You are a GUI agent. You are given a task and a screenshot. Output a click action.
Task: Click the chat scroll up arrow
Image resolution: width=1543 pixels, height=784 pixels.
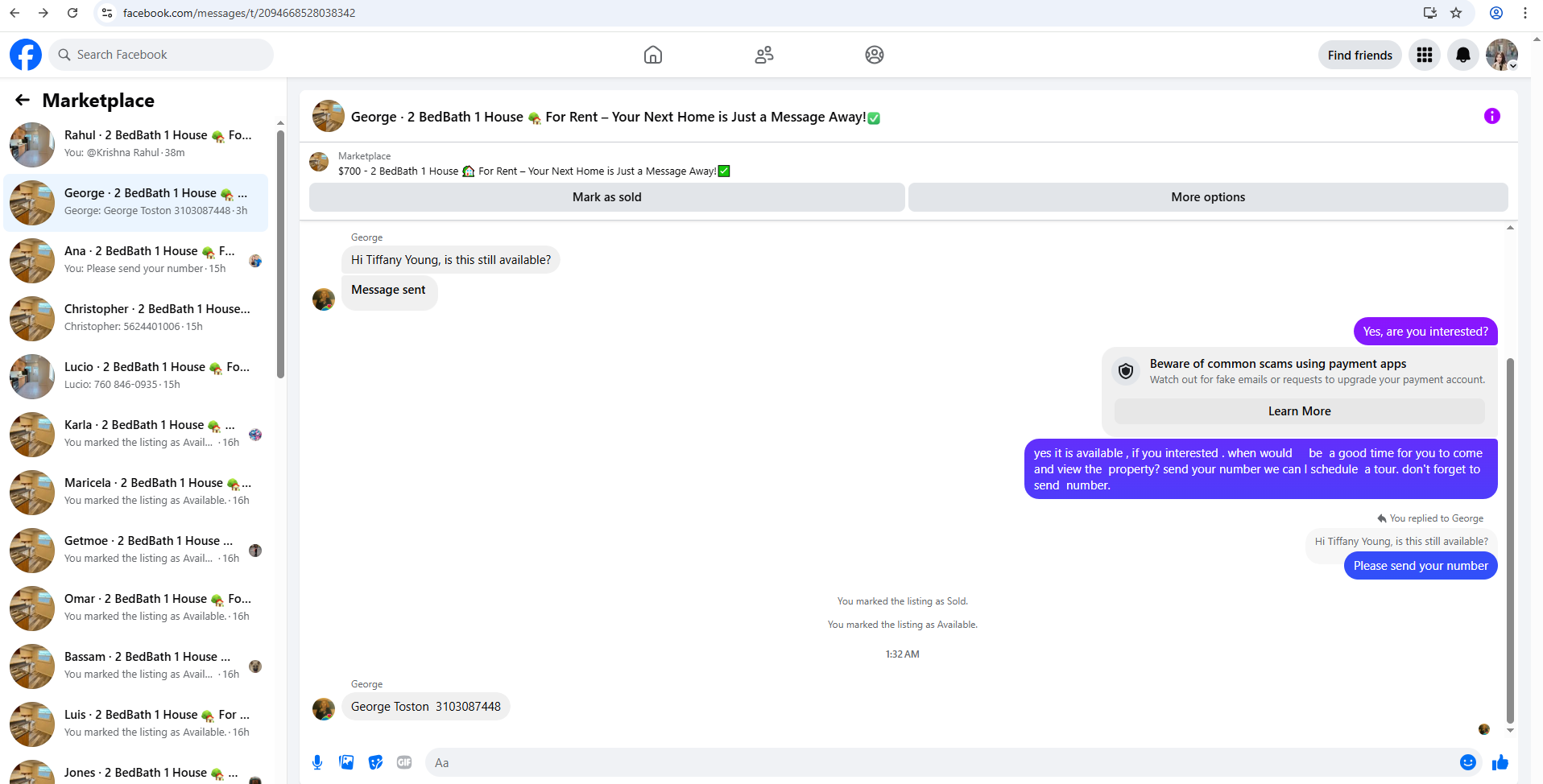[x=1510, y=228]
